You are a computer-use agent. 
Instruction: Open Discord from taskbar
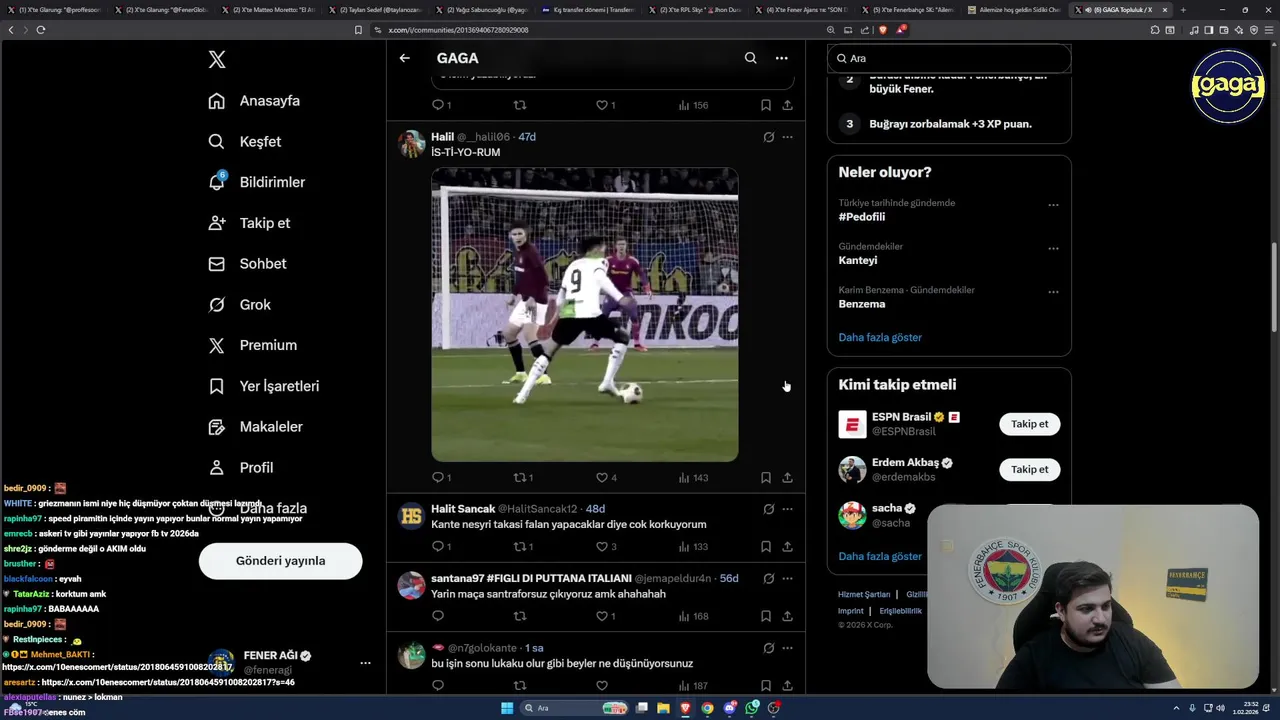point(730,708)
